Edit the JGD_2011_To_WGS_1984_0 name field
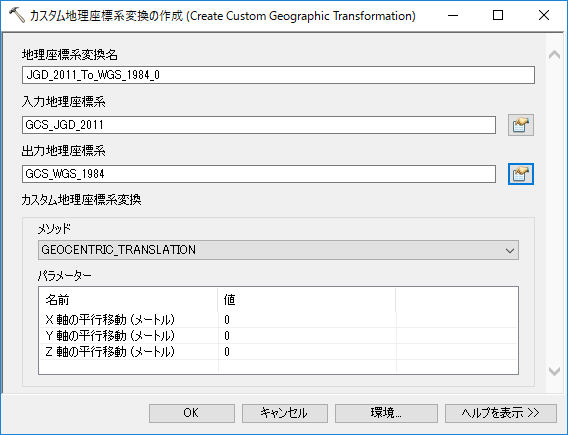The width and height of the screenshot is (568, 435). tap(278, 75)
